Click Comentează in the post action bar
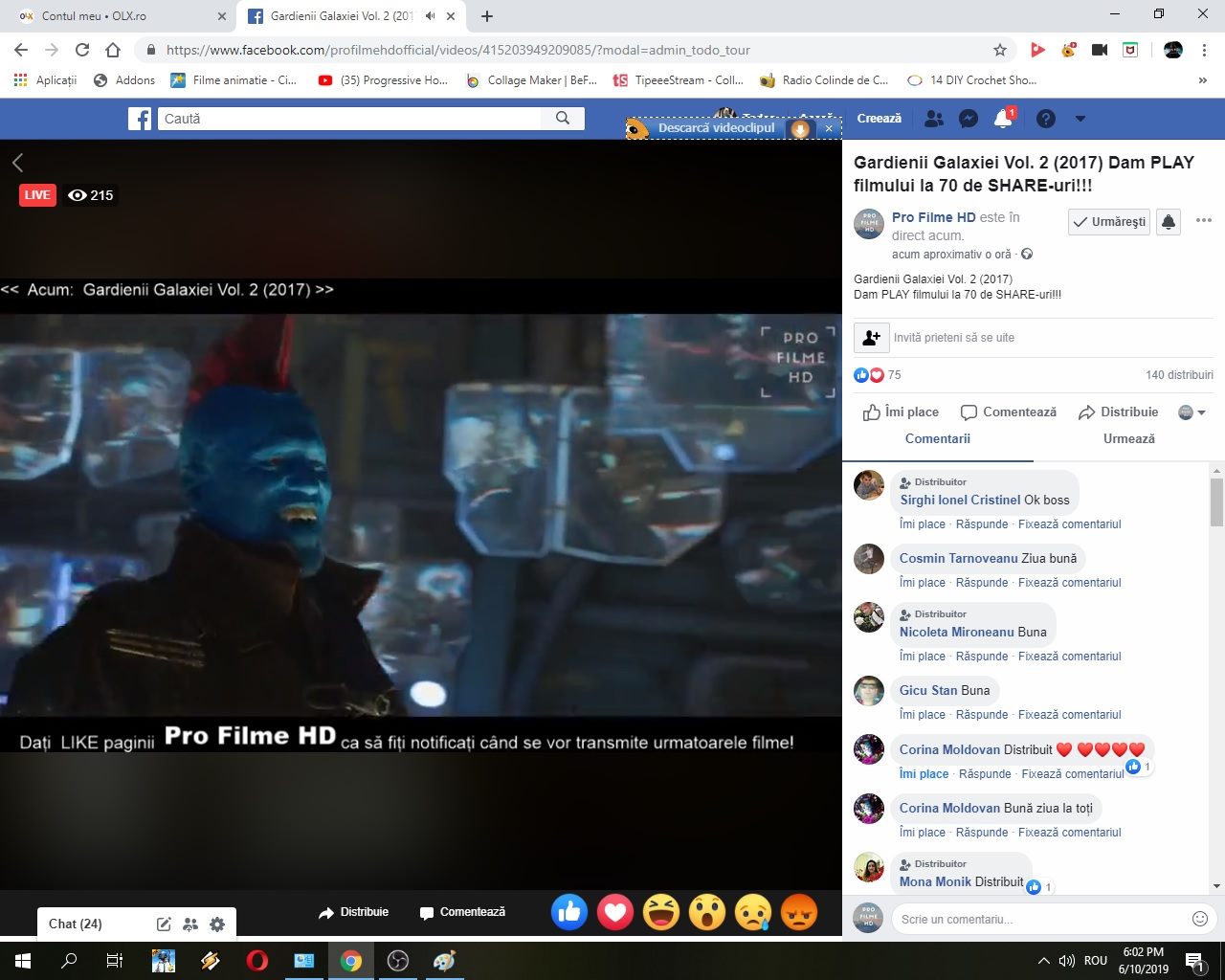 pos(1009,412)
